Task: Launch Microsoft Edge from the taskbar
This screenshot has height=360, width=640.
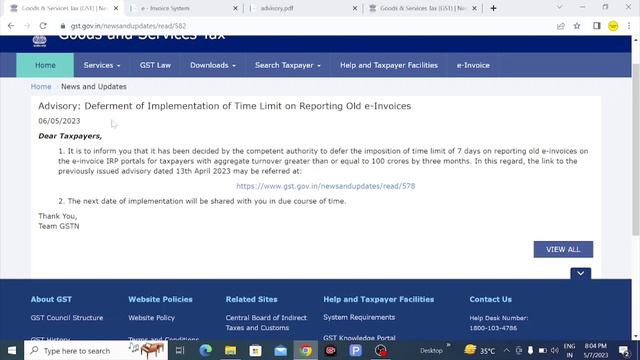Action: point(205,350)
